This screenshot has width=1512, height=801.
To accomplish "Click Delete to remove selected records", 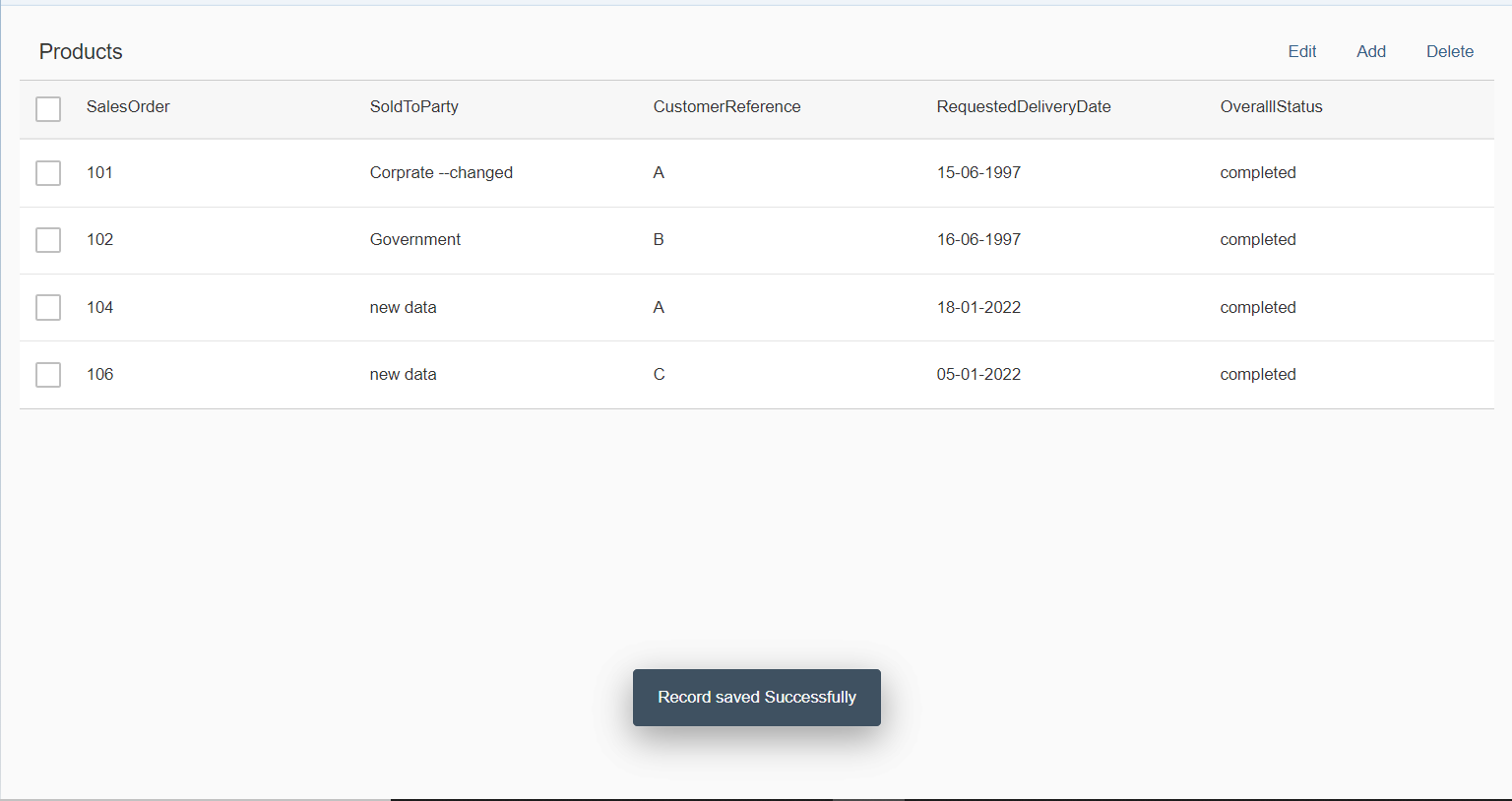I will click(x=1449, y=51).
